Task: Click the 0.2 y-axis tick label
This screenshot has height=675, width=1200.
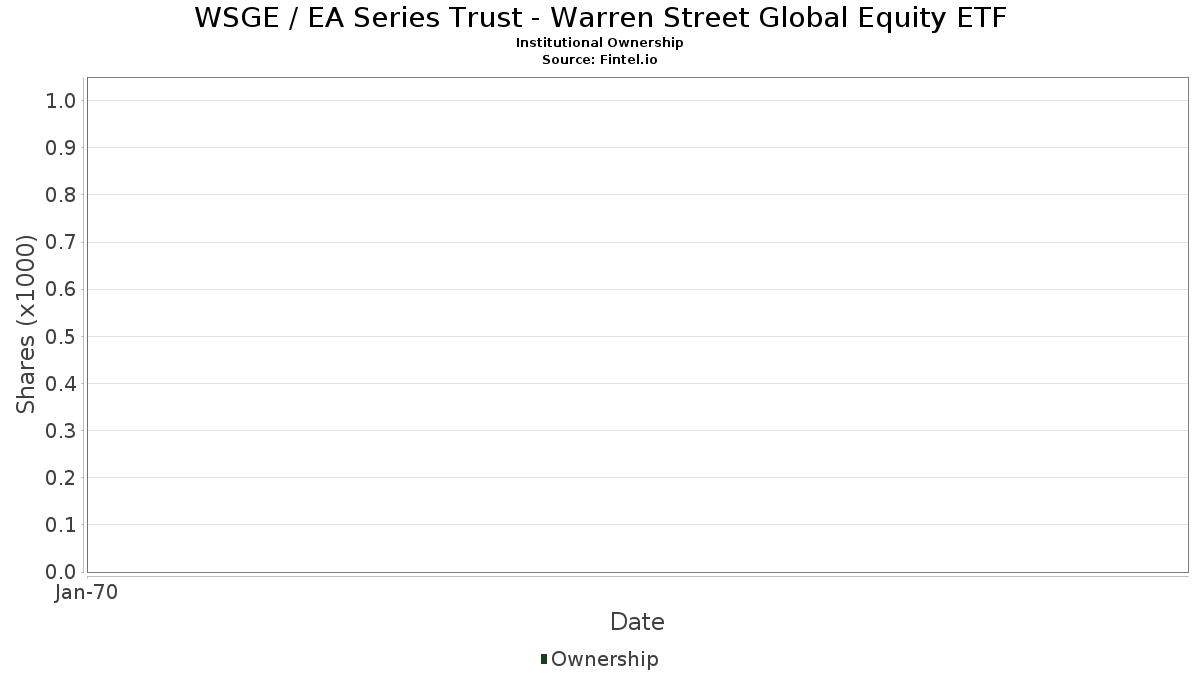Action: (x=61, y=477)
